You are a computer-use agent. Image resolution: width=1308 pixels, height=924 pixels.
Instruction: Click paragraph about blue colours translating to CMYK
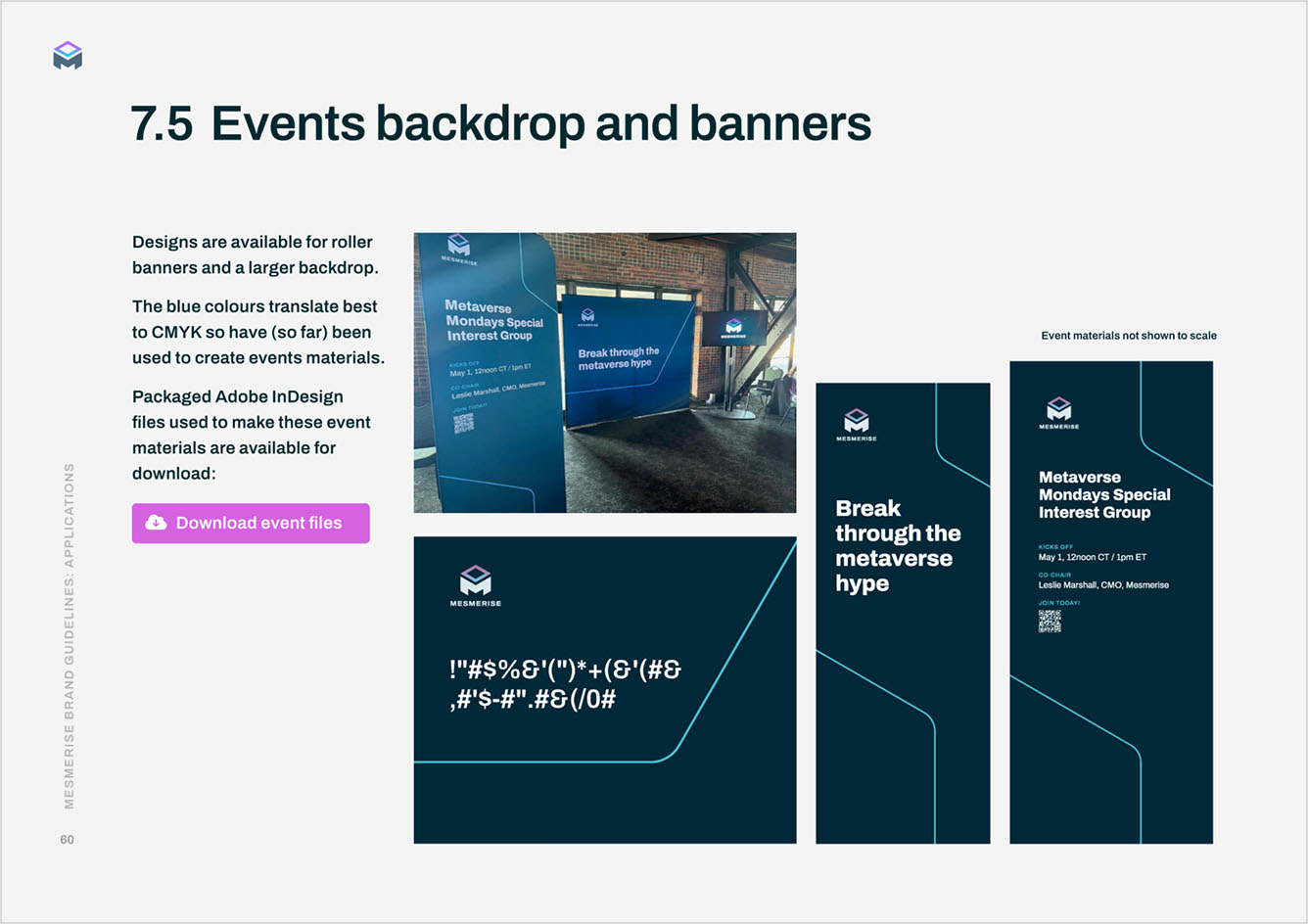click(x=258, y=332)
